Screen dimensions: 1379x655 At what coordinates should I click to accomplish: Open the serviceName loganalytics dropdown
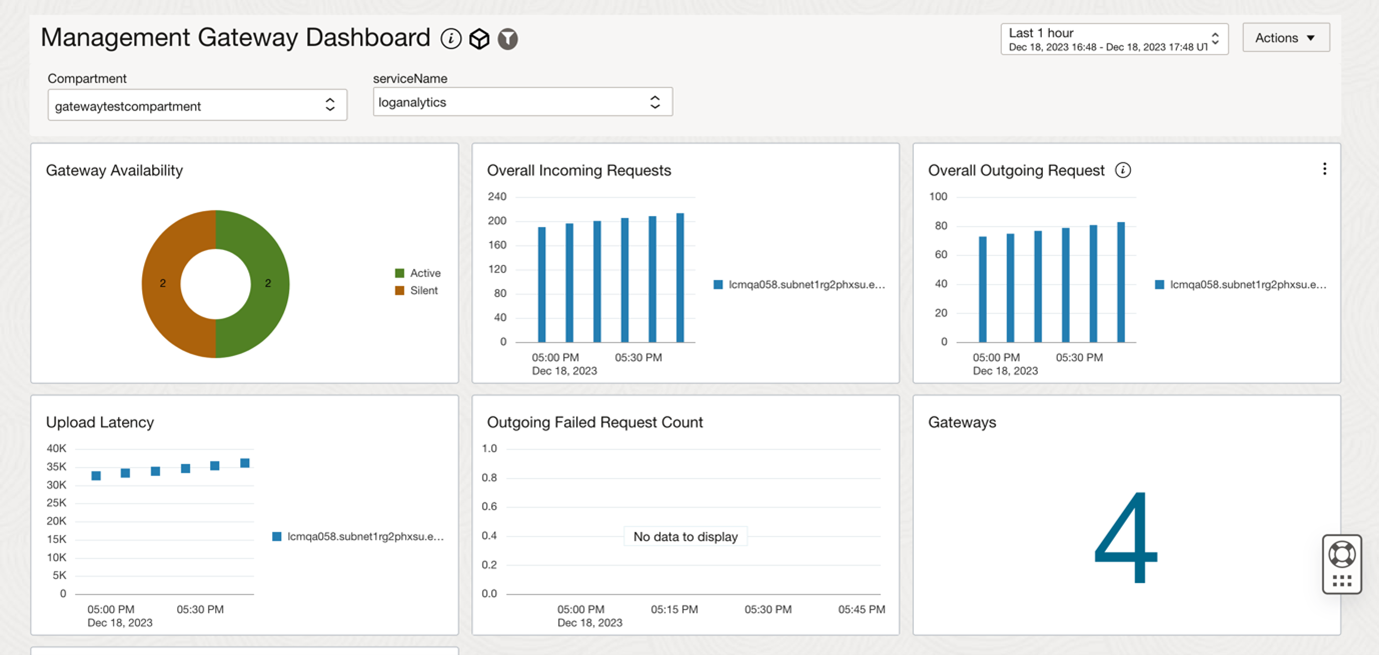pyautogui.click(x=523, y=102)
